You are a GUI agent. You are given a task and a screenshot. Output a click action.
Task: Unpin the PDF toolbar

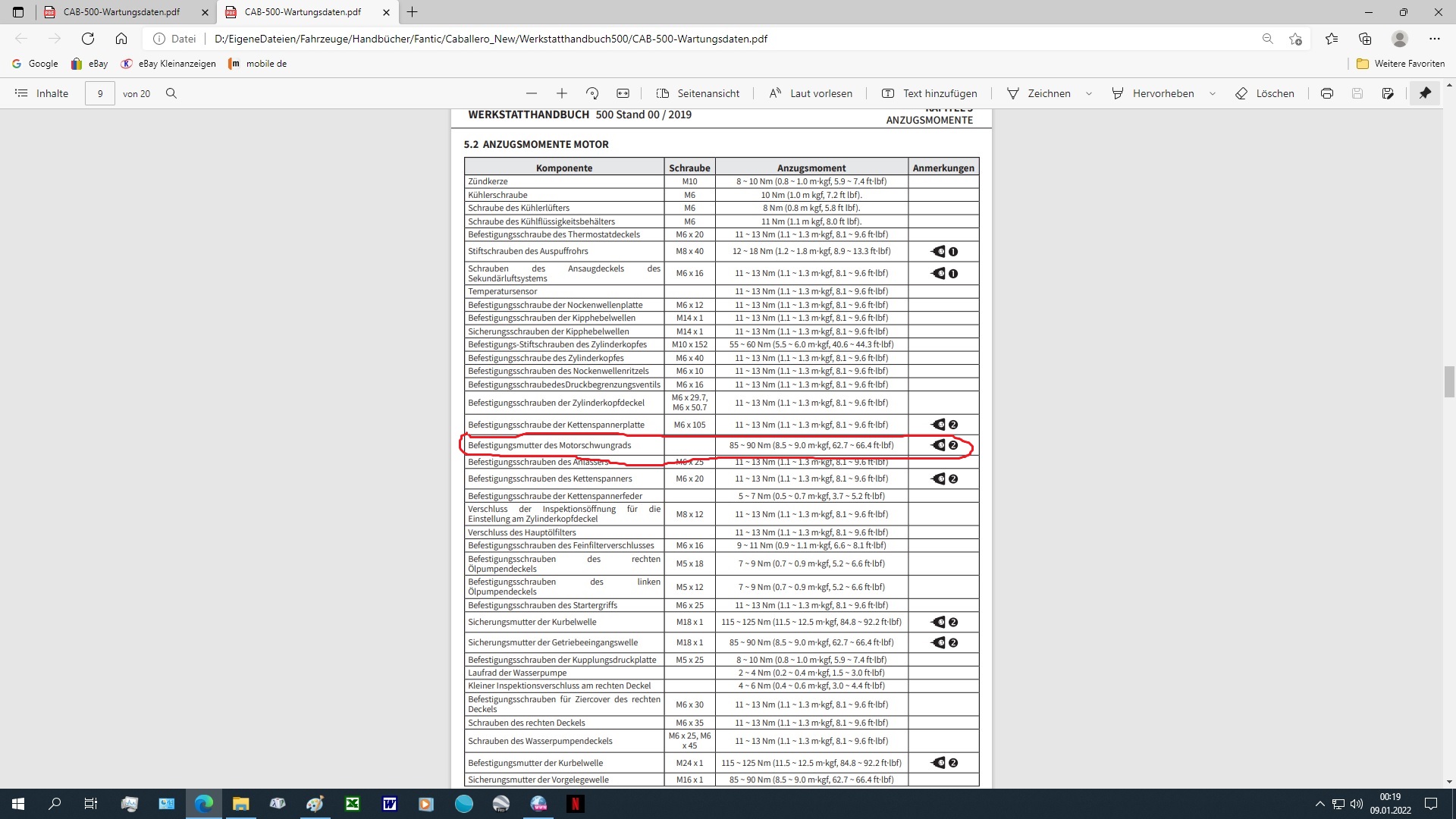tap(1426, 93)
